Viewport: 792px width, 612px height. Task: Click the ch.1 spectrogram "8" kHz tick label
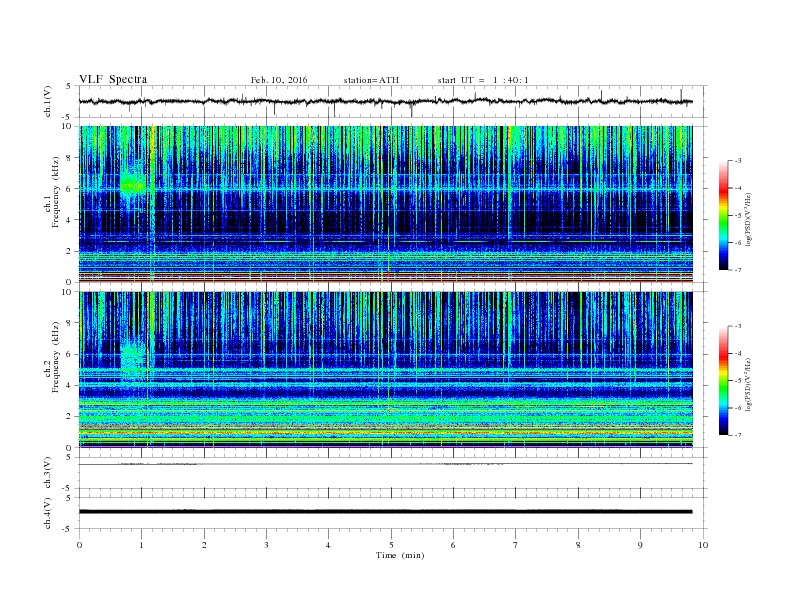pos(69,157)
